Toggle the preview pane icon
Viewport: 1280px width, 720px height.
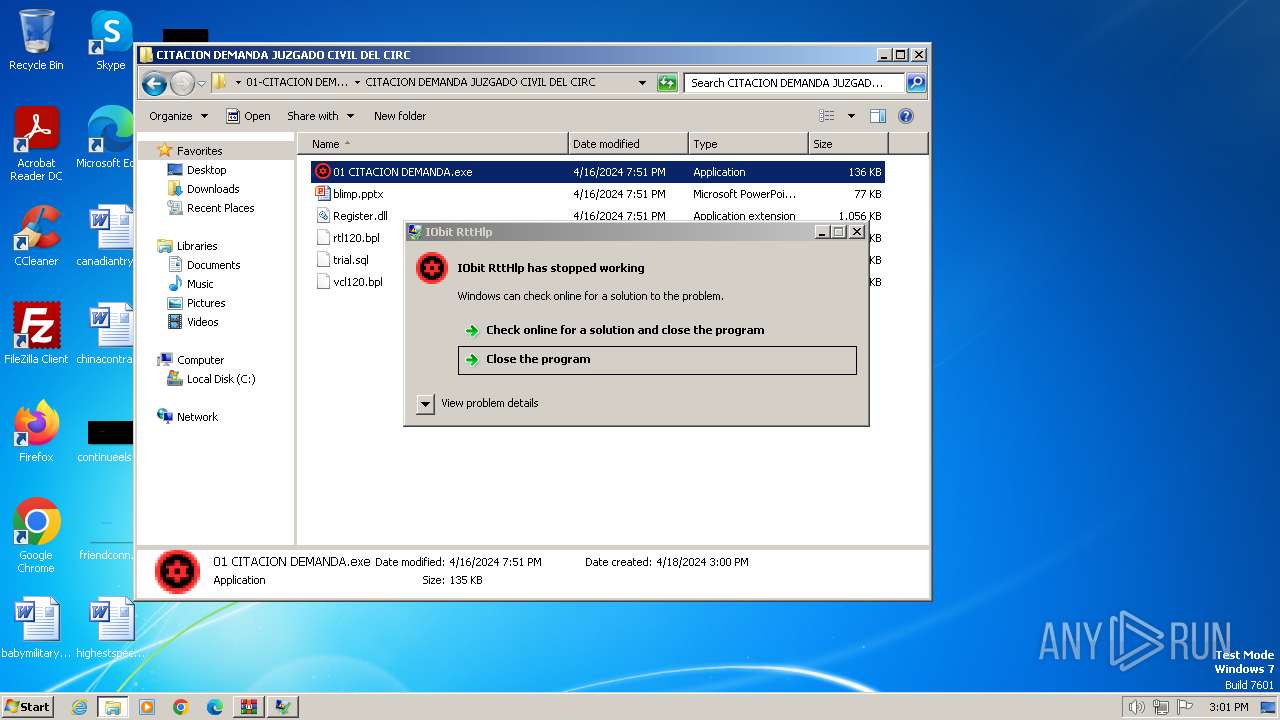[878, 116]
